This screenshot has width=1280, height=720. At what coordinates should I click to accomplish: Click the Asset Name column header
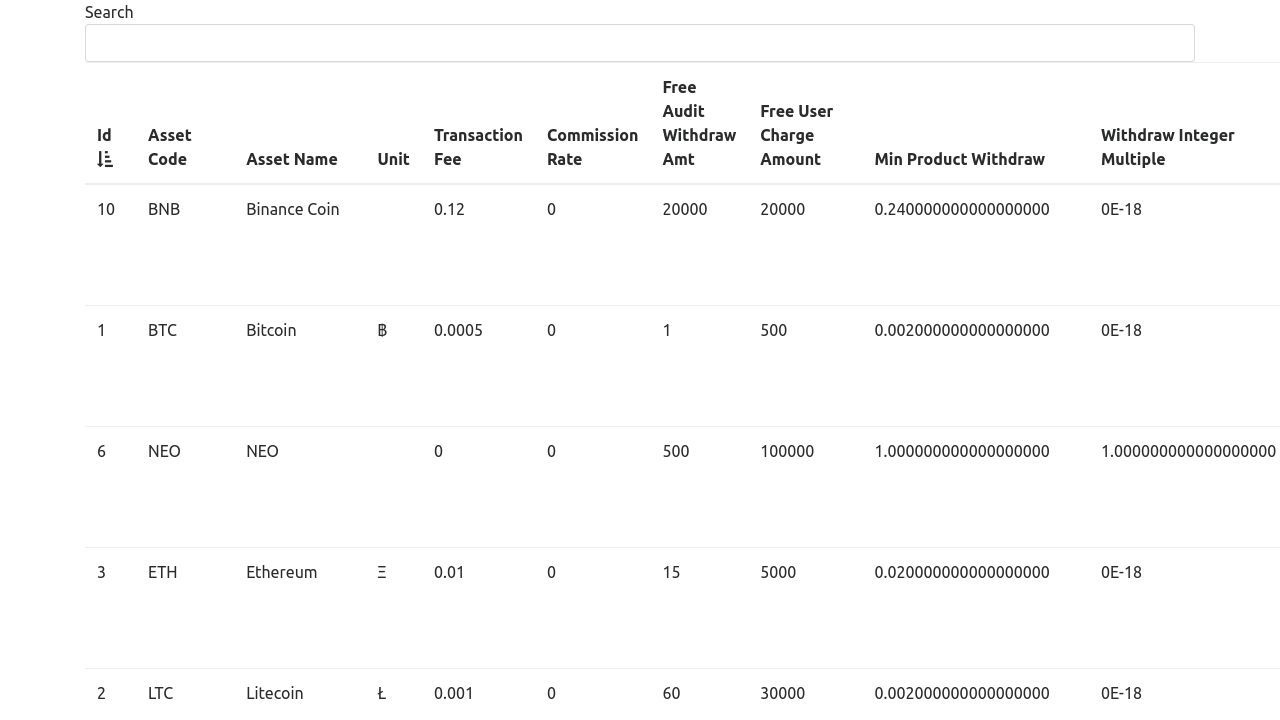point(292,159)
